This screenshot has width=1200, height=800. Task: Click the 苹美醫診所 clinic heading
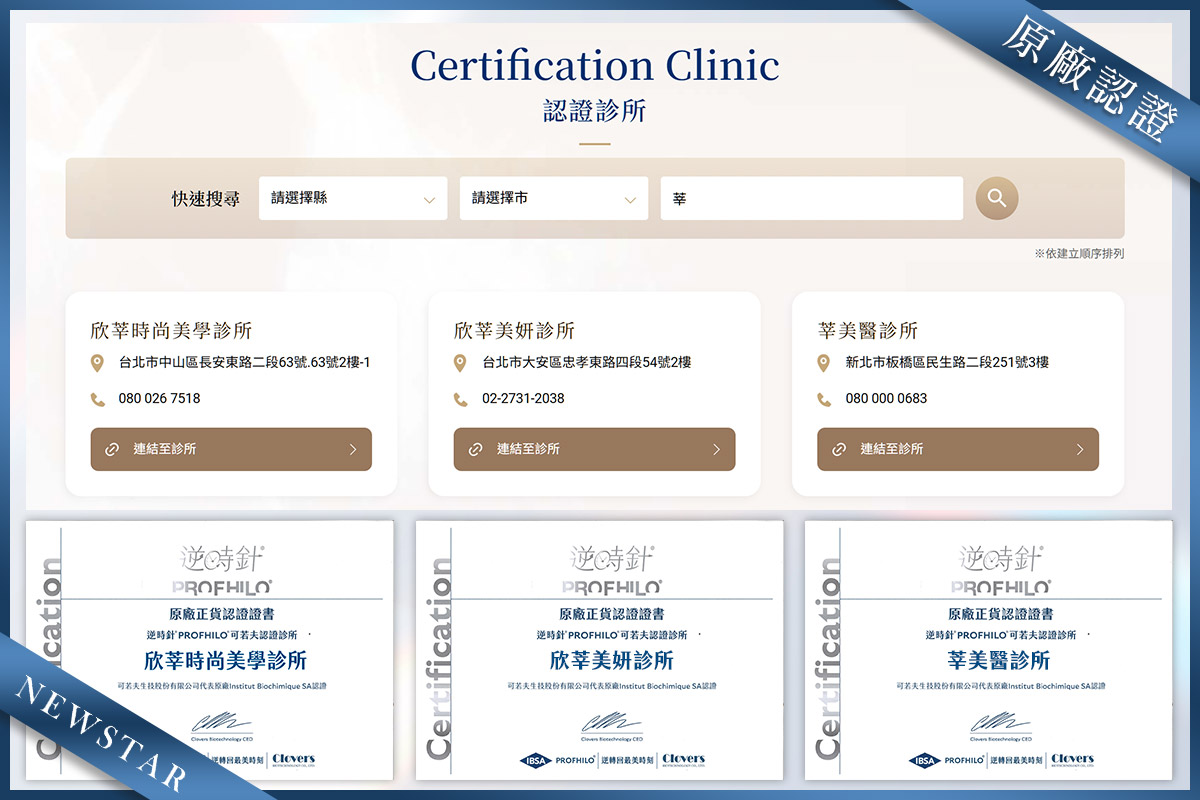[867, 331]
